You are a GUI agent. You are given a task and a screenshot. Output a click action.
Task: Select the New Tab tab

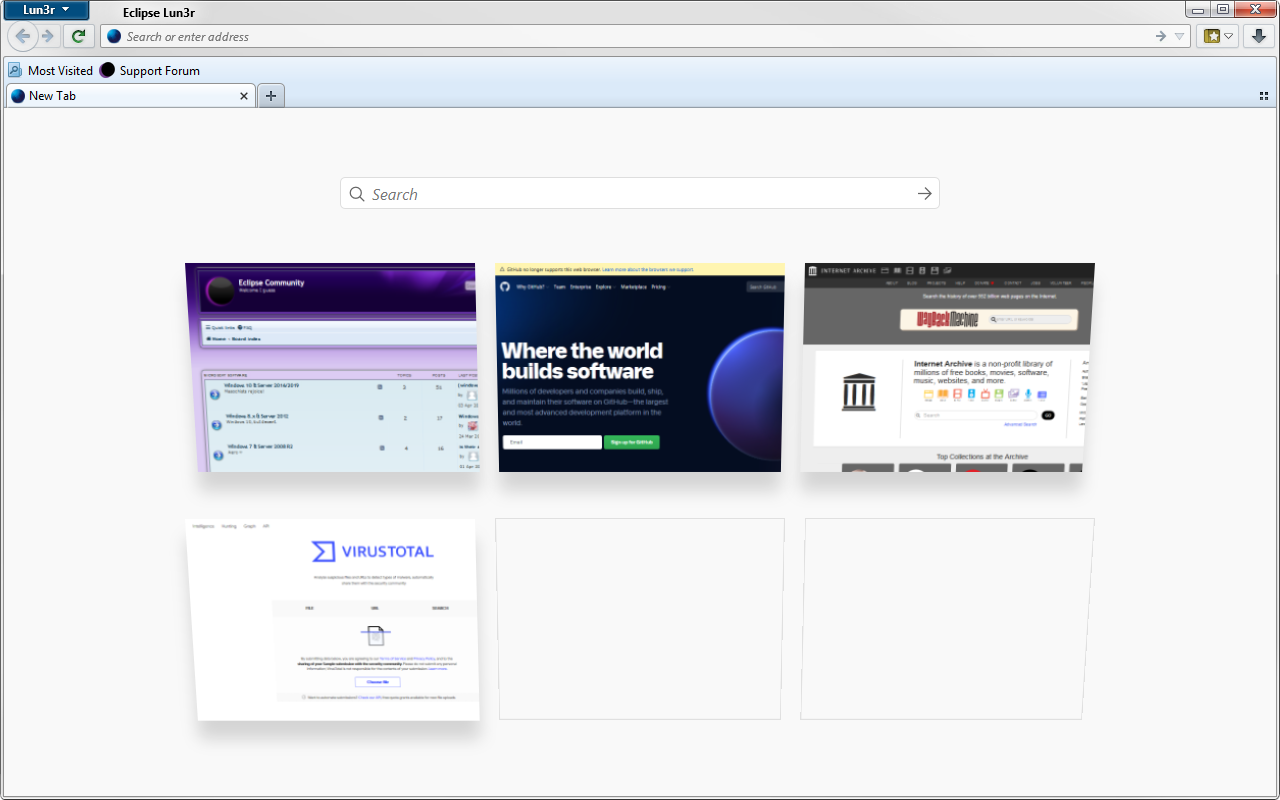click(120, 96)
